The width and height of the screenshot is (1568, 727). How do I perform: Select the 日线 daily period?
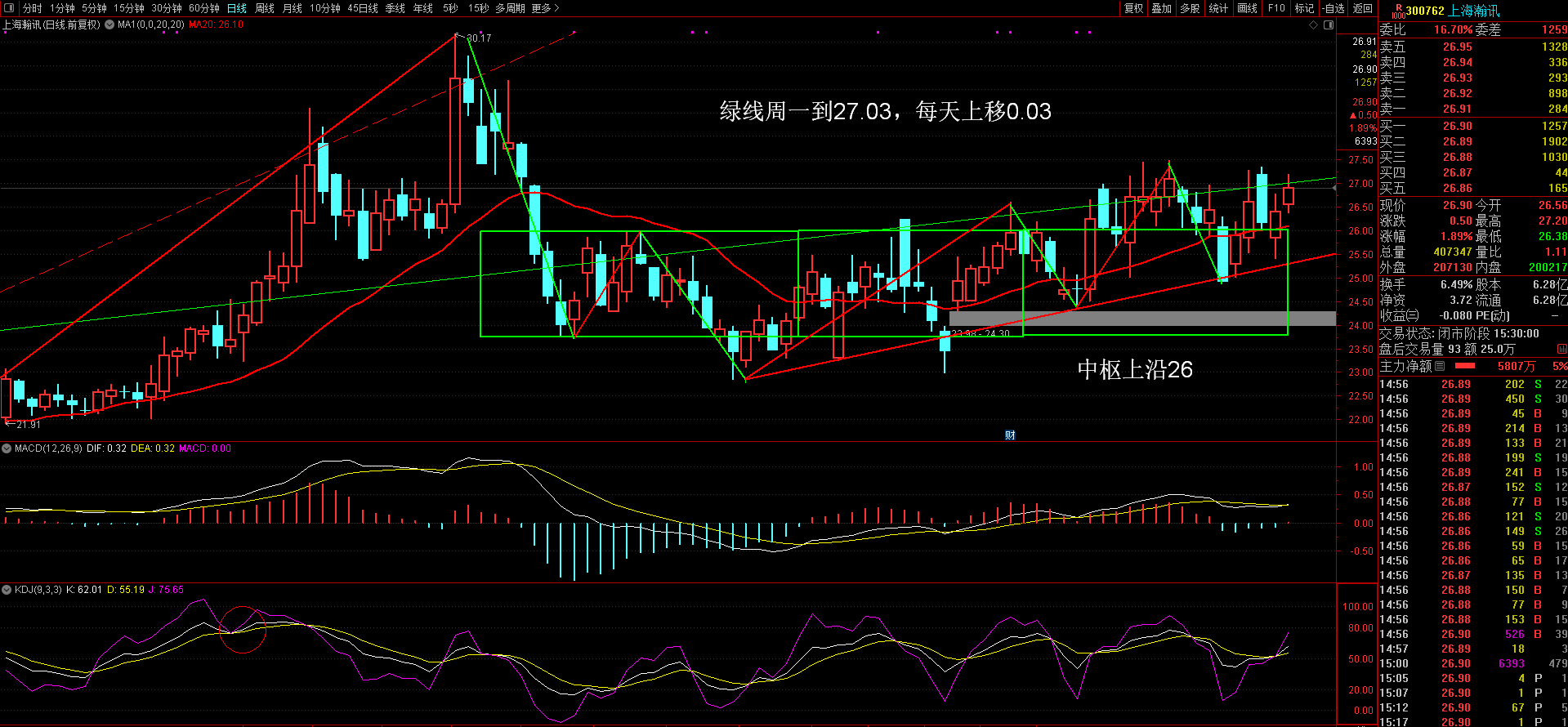point(237,8)
